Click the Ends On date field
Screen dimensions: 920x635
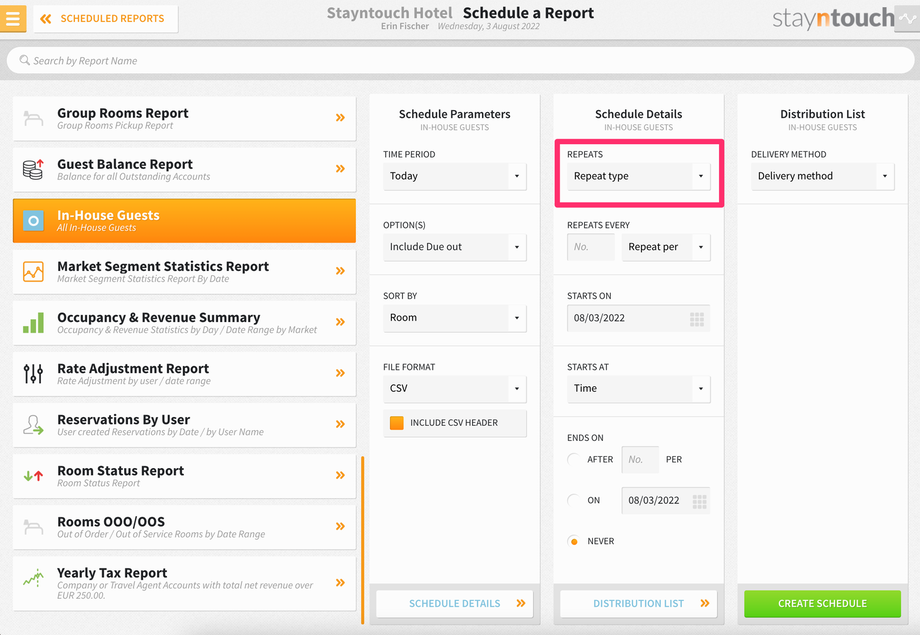(x=666, y=501)
